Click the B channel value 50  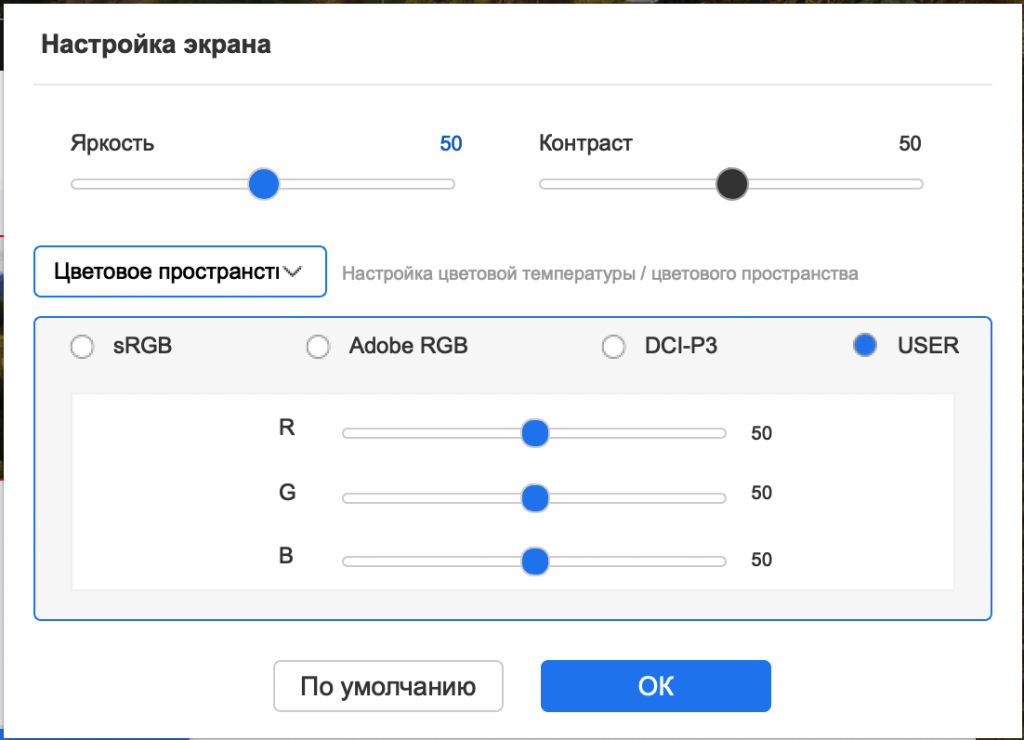point(762,560)
